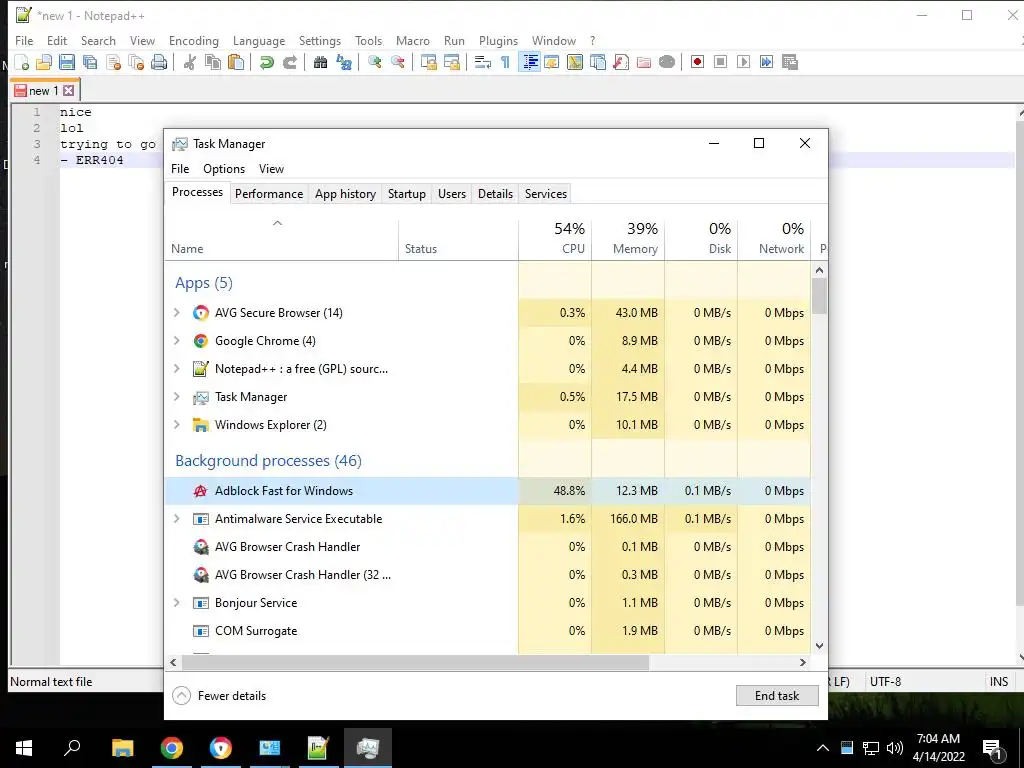The image size is (1024, 768).
Task: Click the Windows Start button
Action: [24, 748]
